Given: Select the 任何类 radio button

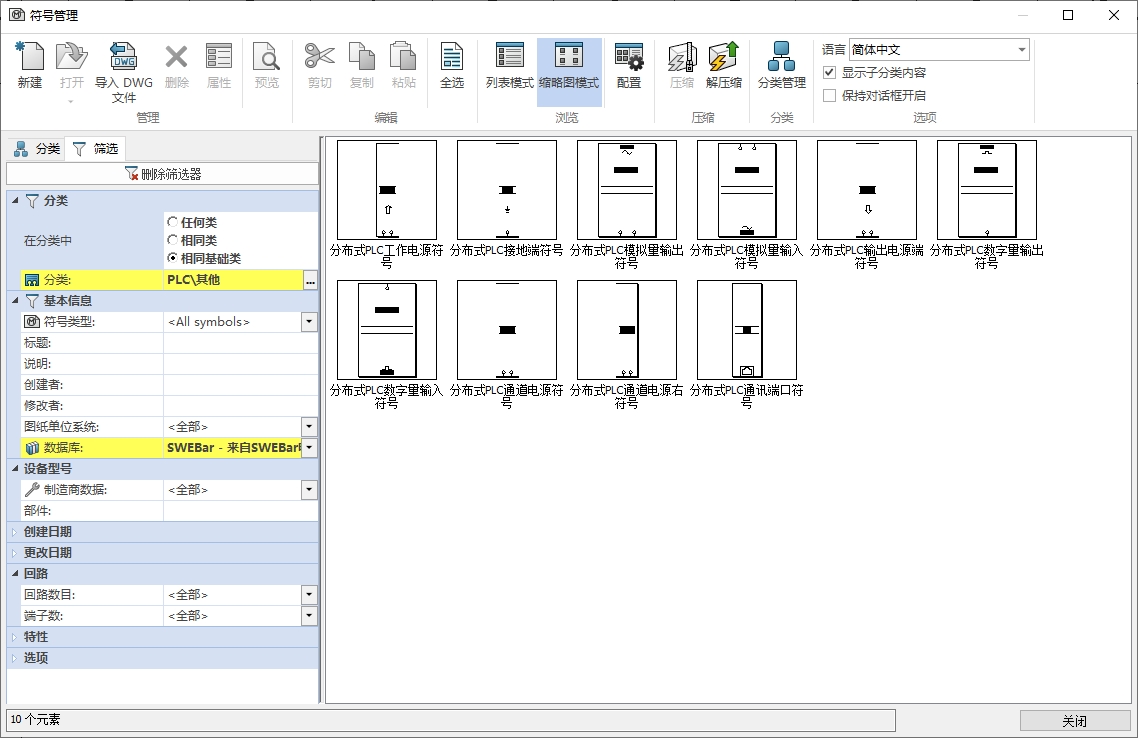Looking at the screenshot, I should coord(173,222).
